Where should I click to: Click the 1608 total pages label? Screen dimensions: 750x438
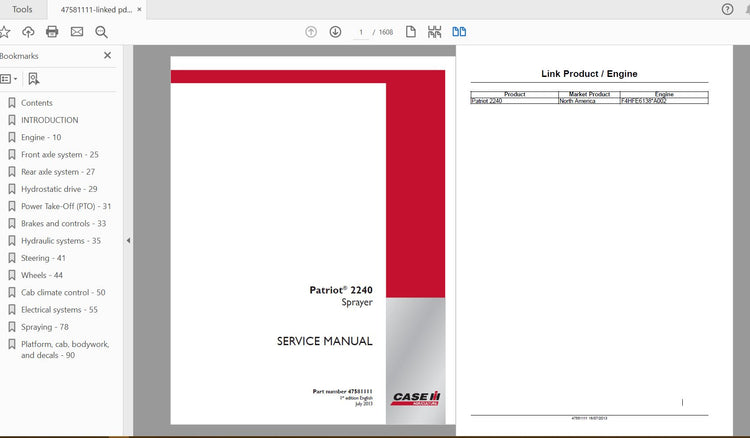386,32
